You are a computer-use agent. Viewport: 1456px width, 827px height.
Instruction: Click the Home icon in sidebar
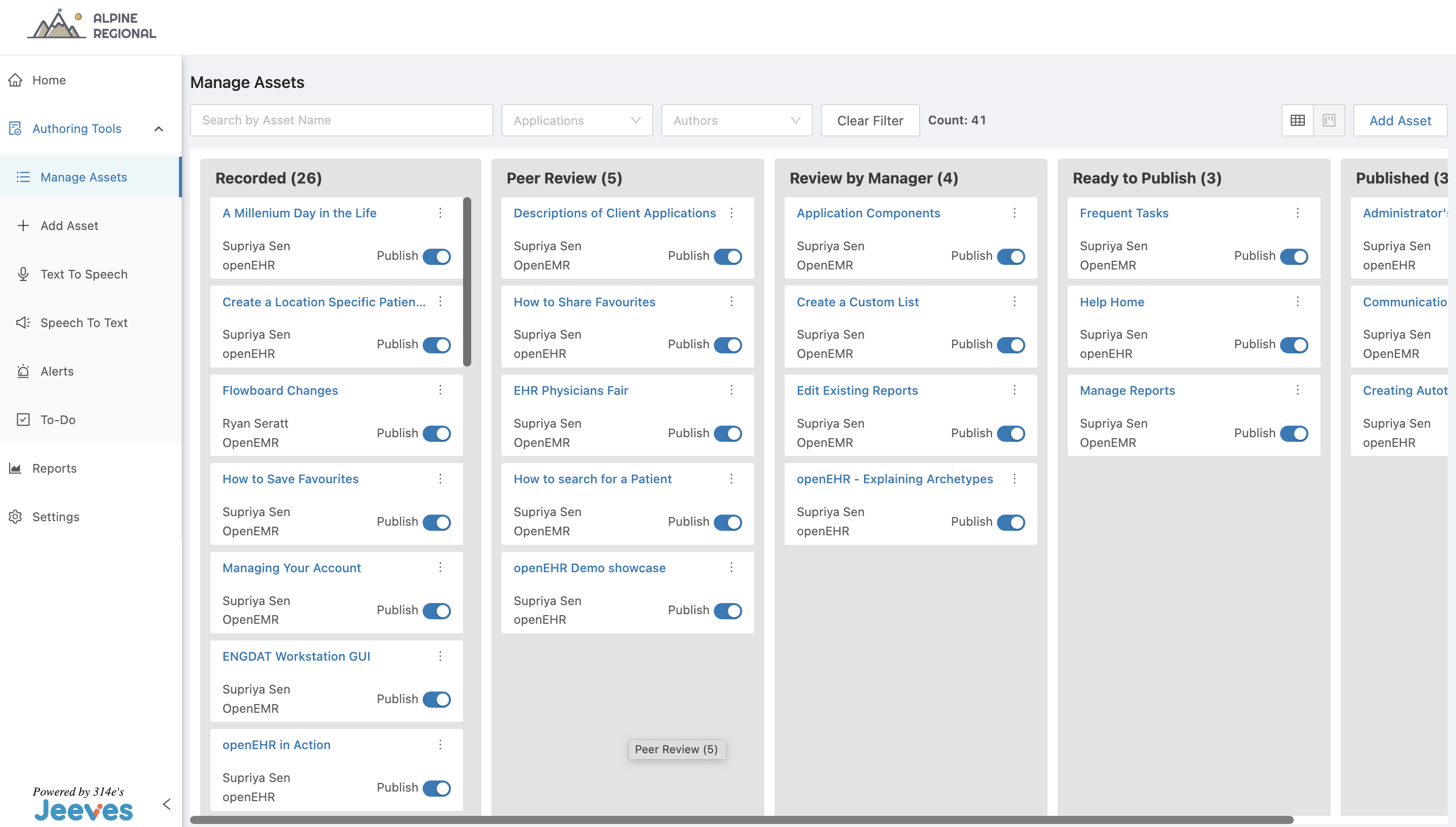15,80
